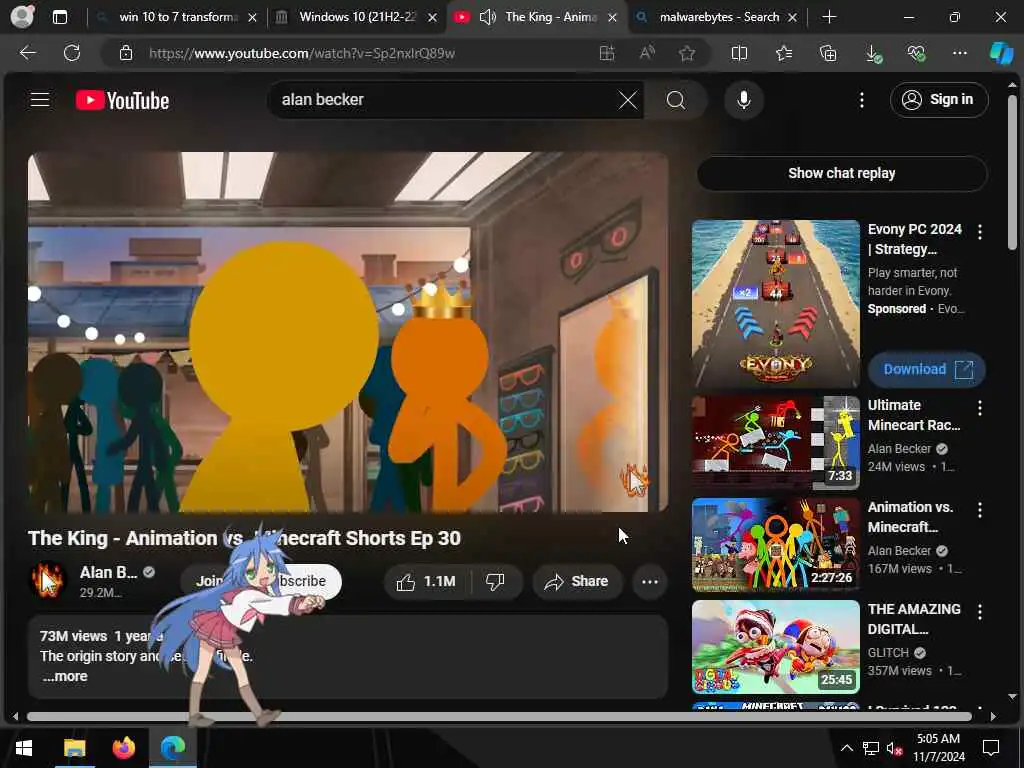
Task: Open more actions ellipsis under video
Action: pyautogui.click(x=650, y=581)
